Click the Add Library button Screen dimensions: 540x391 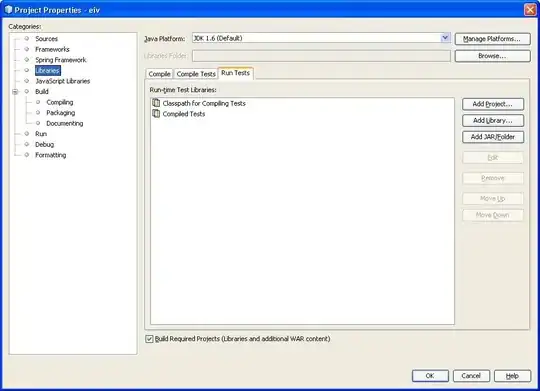point(493,121)
